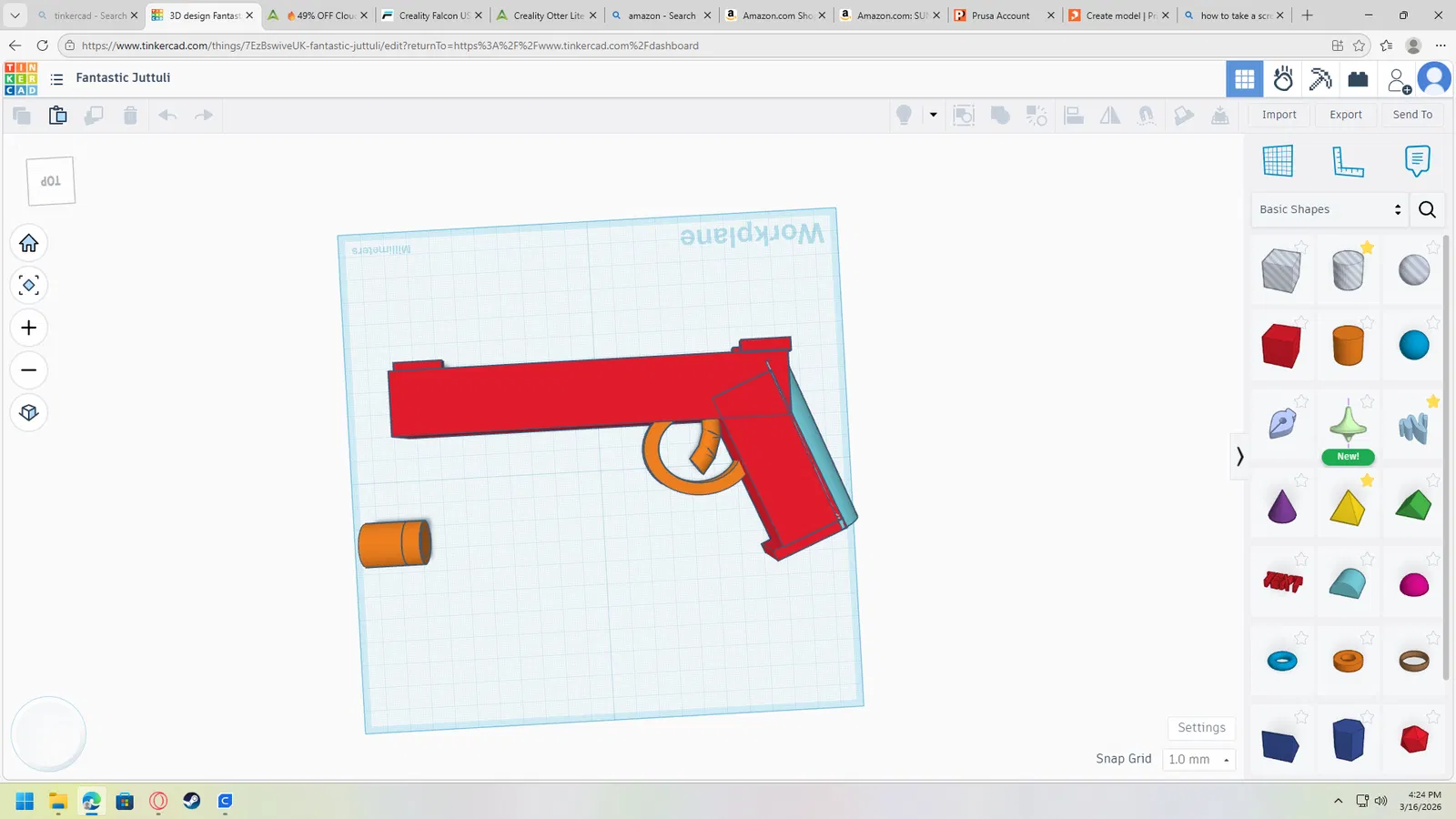The height and width of the screenshot is (819, 1456).
Task: Fit all shapes in view
Action: (28, 286)
